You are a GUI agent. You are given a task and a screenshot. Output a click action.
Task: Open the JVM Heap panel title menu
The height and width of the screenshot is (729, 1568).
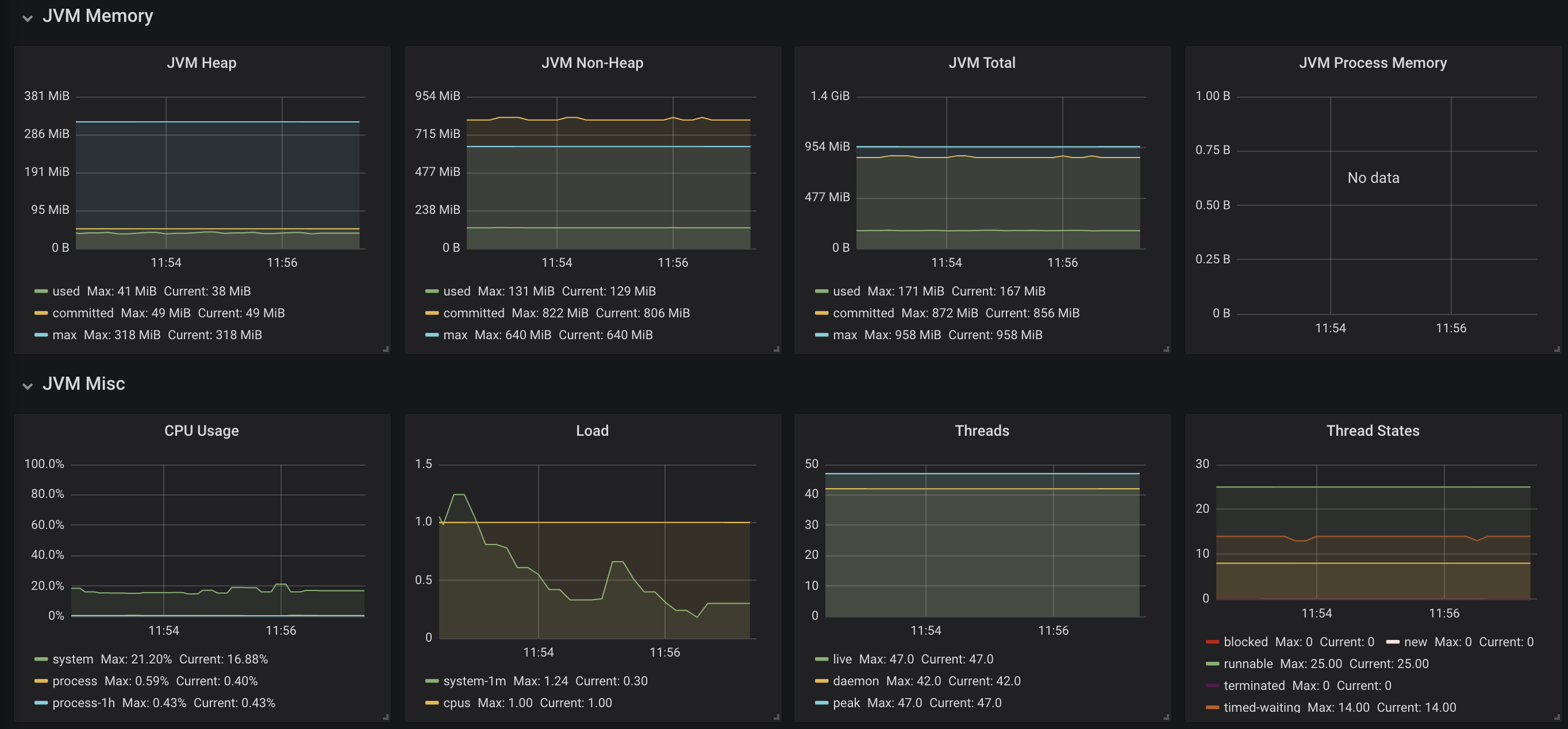[x=202, y=63]
